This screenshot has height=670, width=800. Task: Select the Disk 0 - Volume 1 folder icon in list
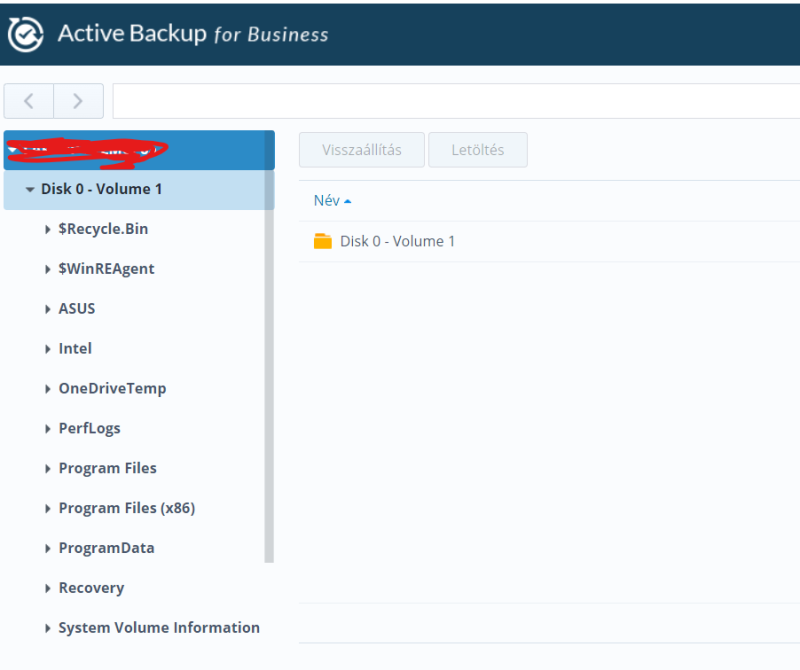pos(322,241)
